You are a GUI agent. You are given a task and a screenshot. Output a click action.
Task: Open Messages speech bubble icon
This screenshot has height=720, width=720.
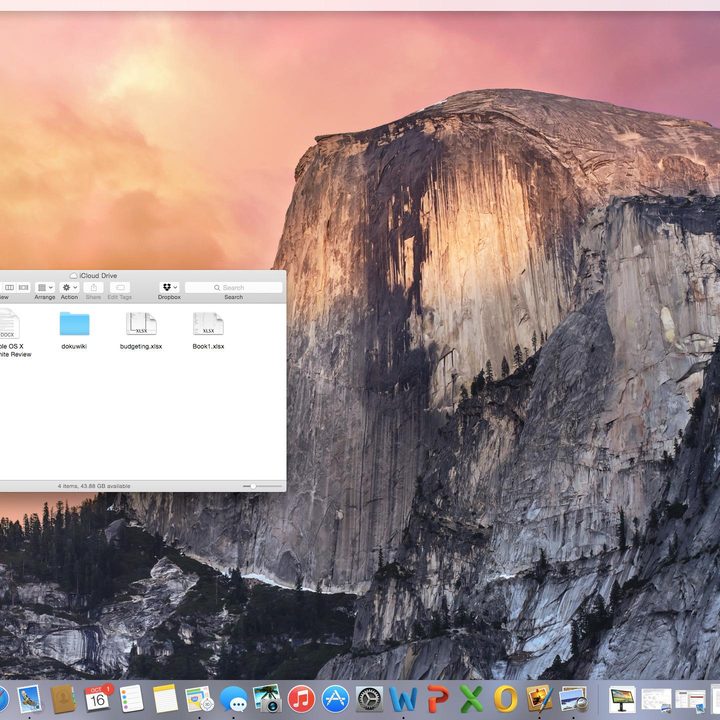(x=233, y=699)
